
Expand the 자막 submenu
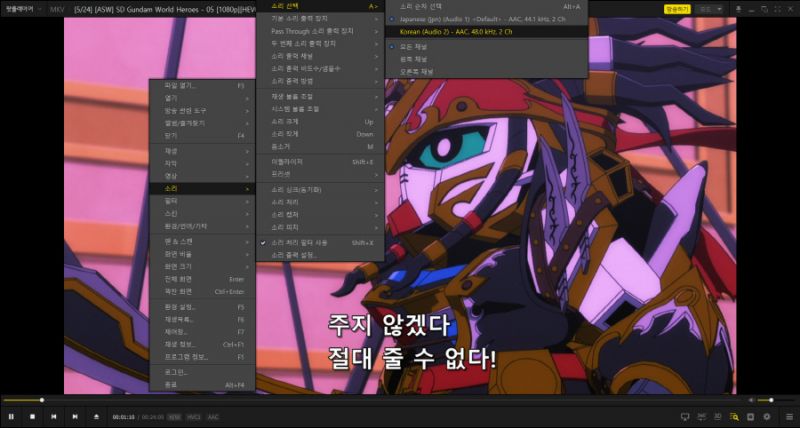coord(201,163)
